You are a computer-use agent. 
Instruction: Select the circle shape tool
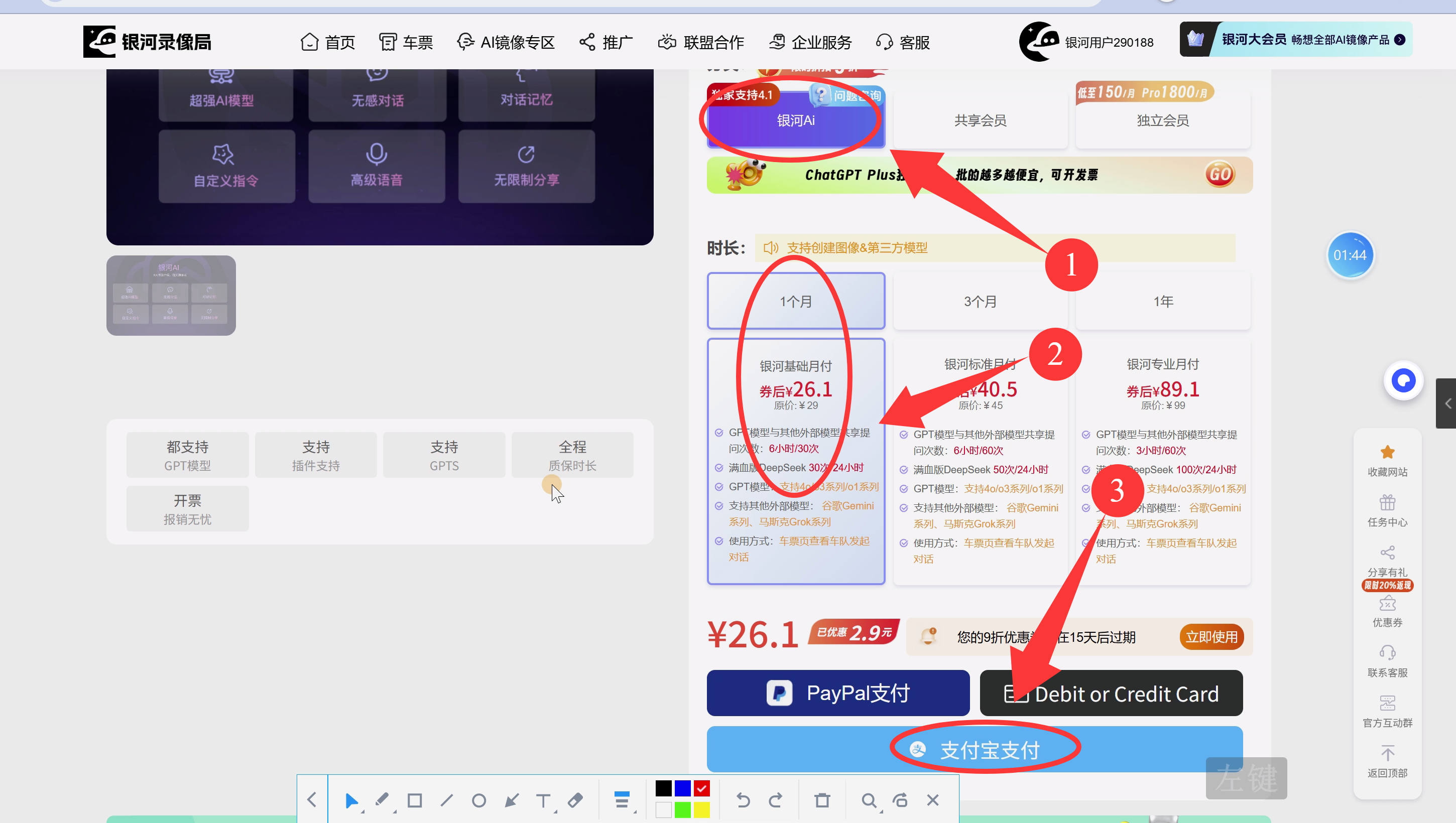[x=479, y=800]
